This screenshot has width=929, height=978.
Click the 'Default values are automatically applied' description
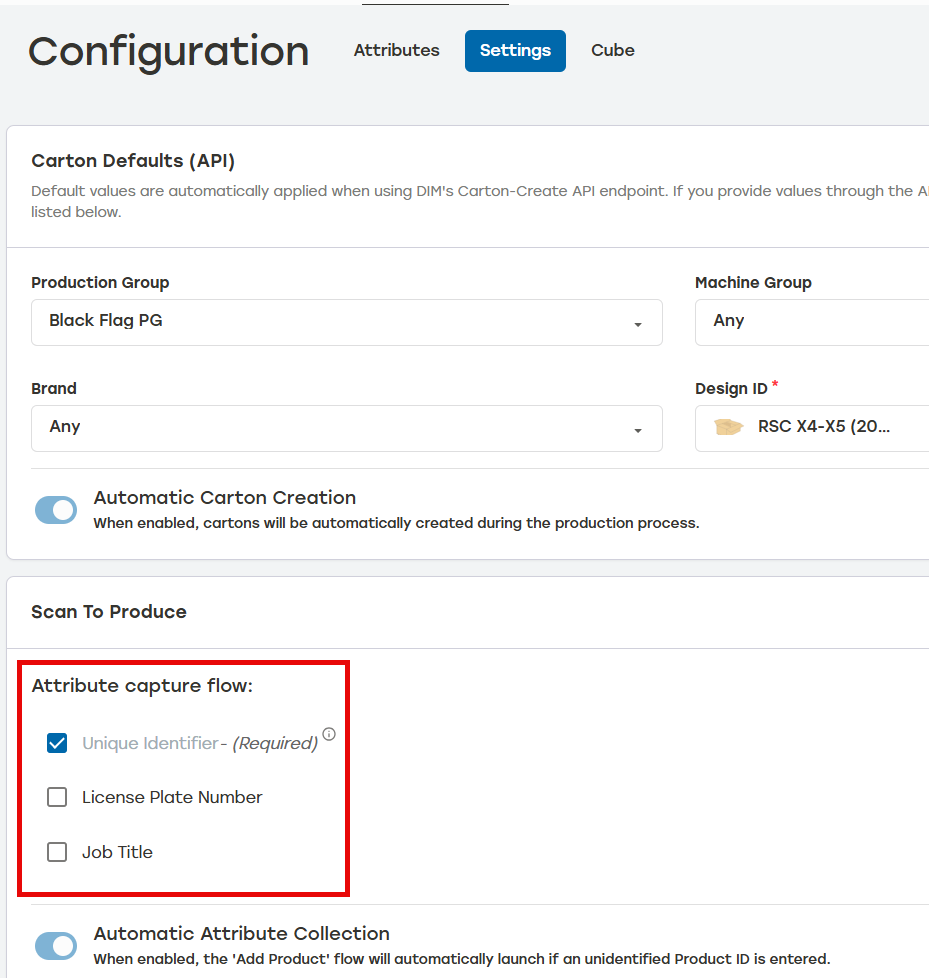click(480, 201)
